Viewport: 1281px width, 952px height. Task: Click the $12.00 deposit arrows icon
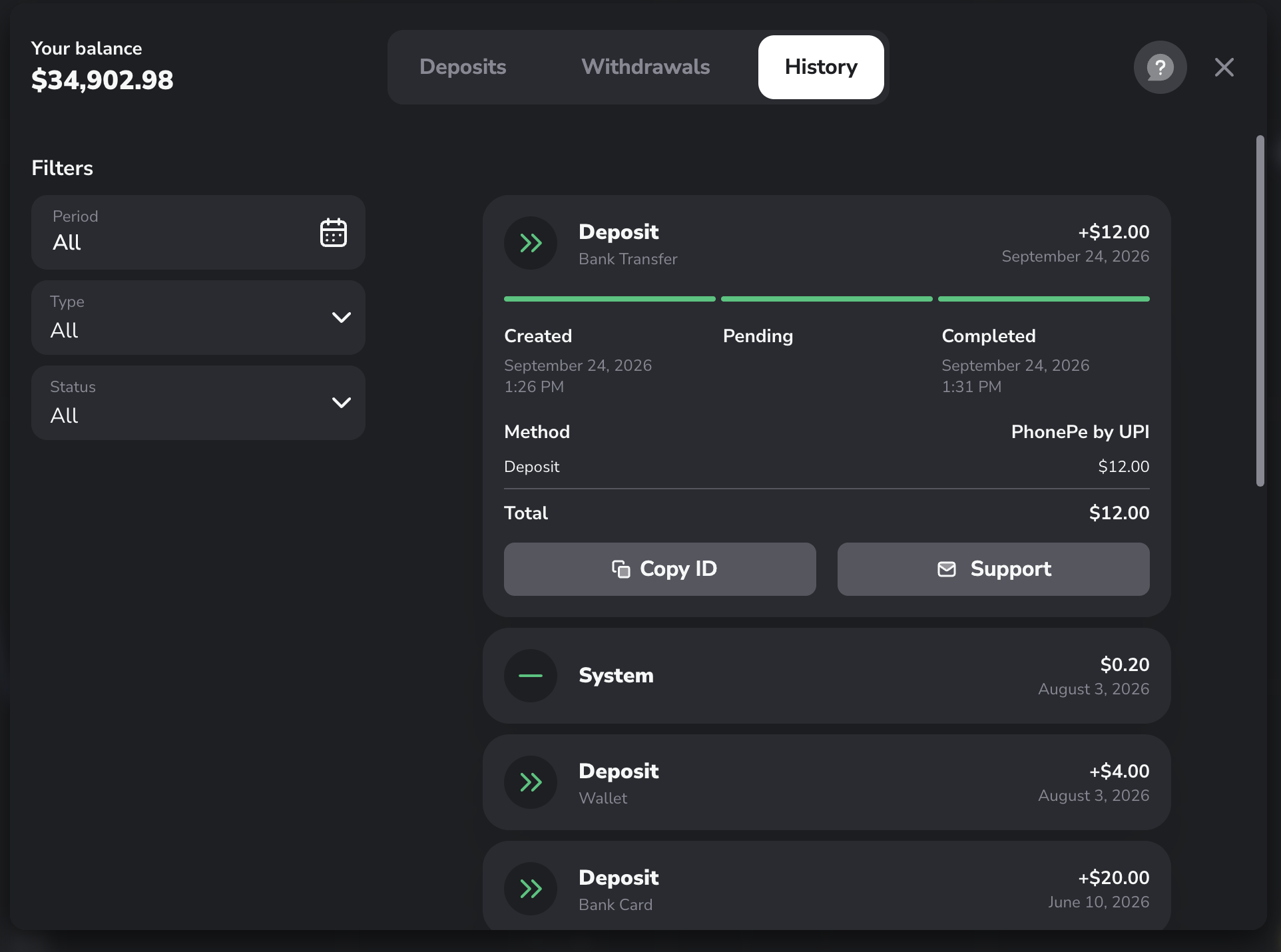[x=531, y=243]
